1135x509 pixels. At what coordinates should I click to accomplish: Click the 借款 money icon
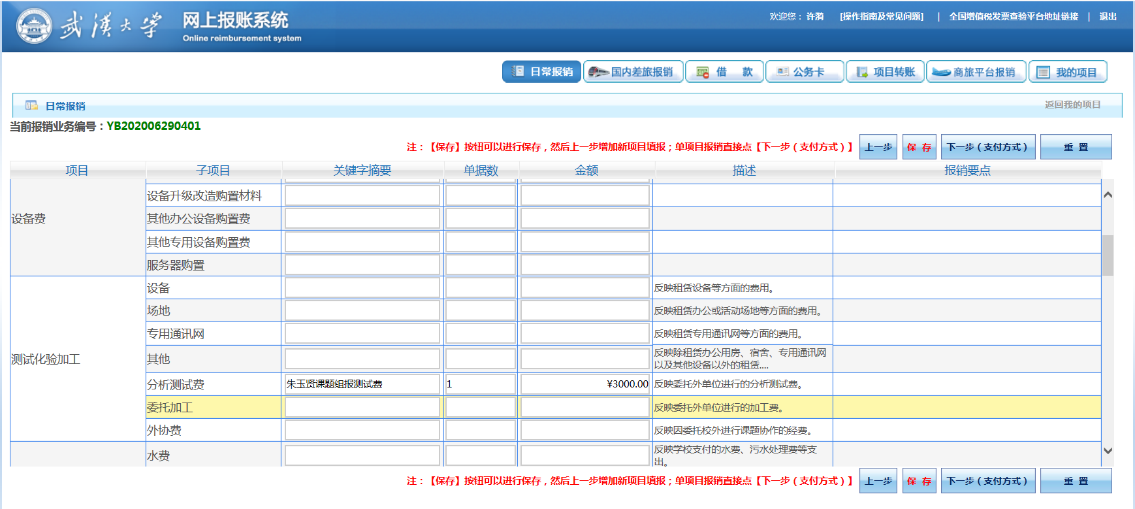pyautogui.click(x=703, y=72)
